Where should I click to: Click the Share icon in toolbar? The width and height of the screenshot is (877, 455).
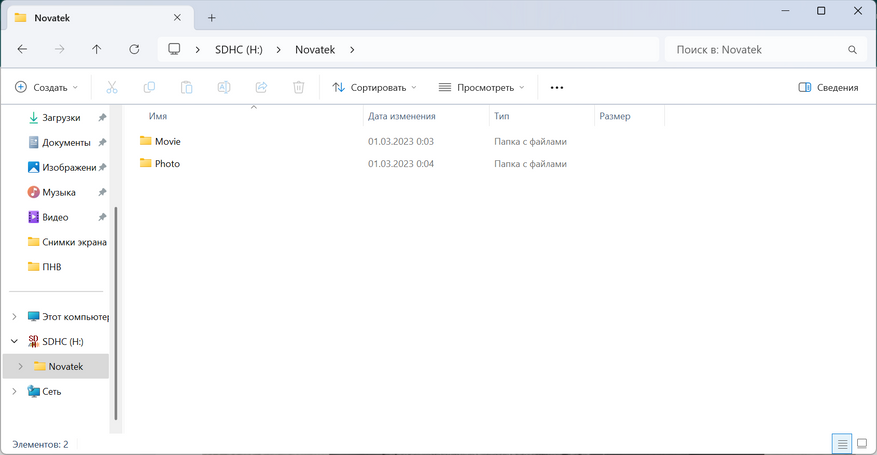[x=261, y=87]
